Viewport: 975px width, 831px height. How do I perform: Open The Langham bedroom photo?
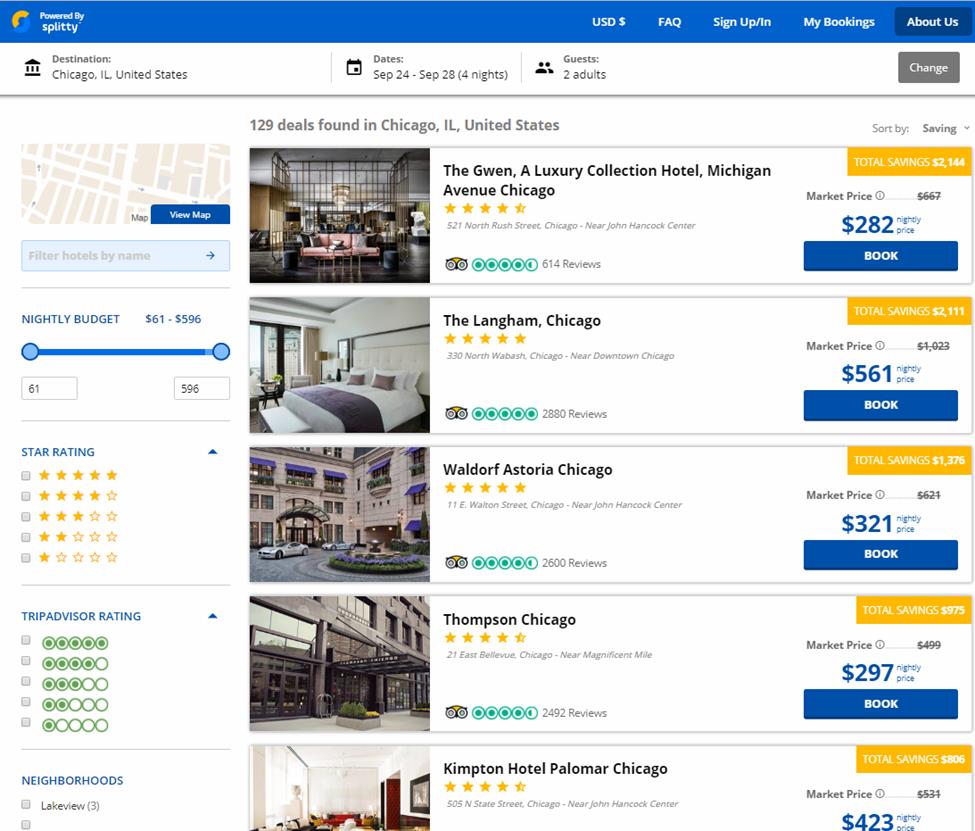coord(340,365)
